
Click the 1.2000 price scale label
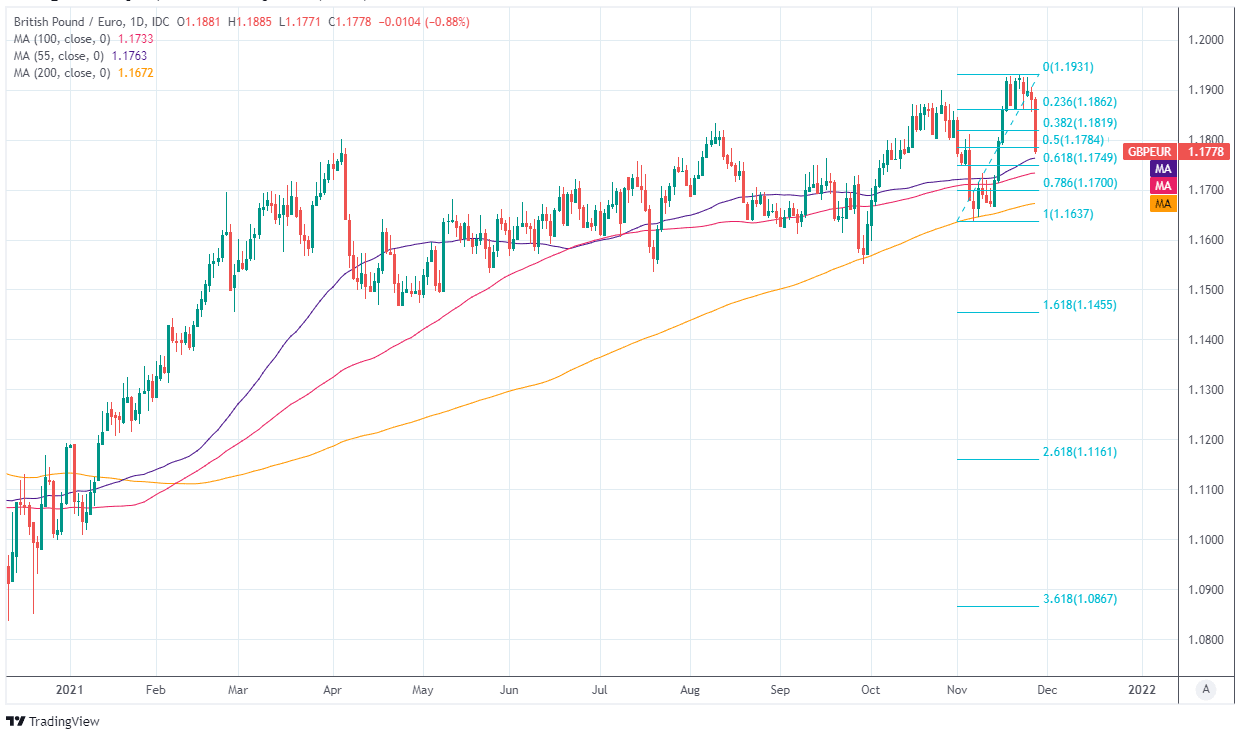(x=1206, y=40)
